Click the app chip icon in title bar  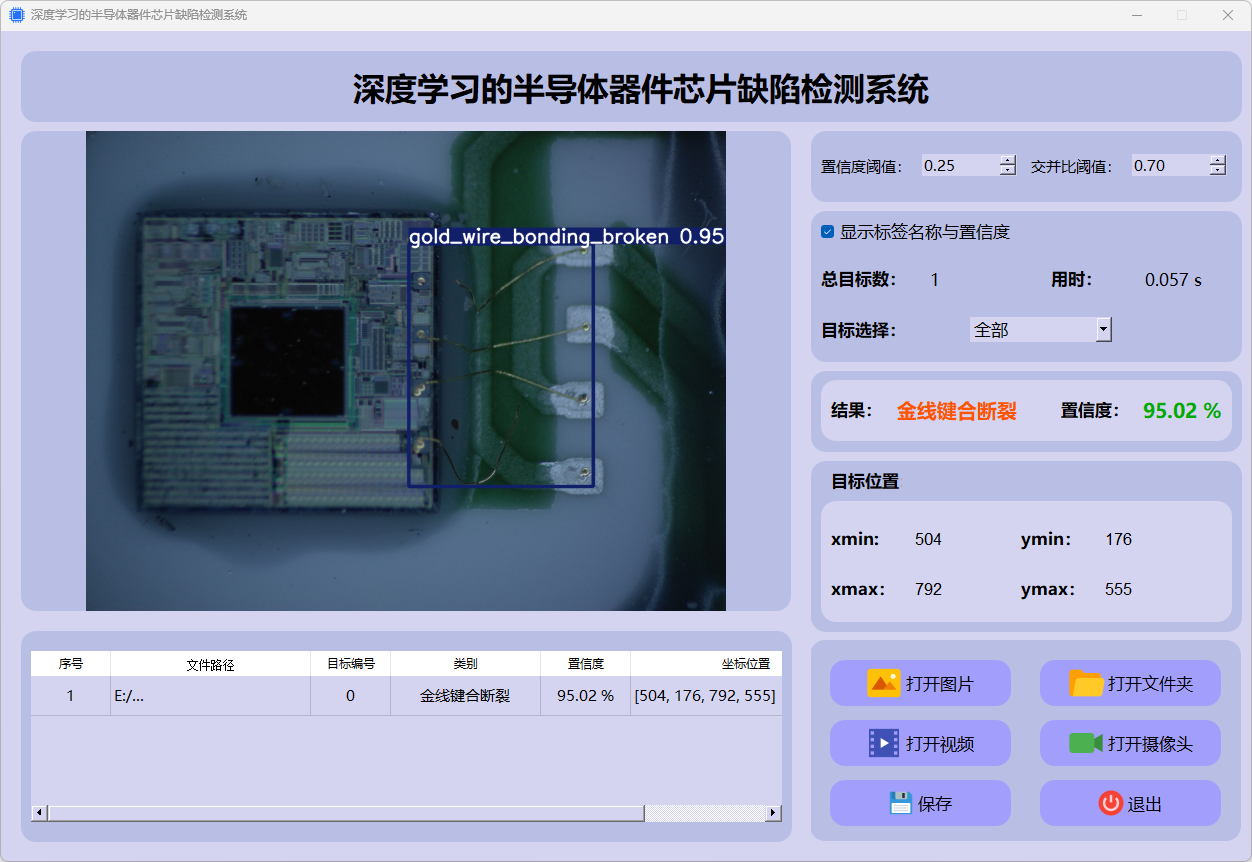pyautogui.click(x=16, y=15)
